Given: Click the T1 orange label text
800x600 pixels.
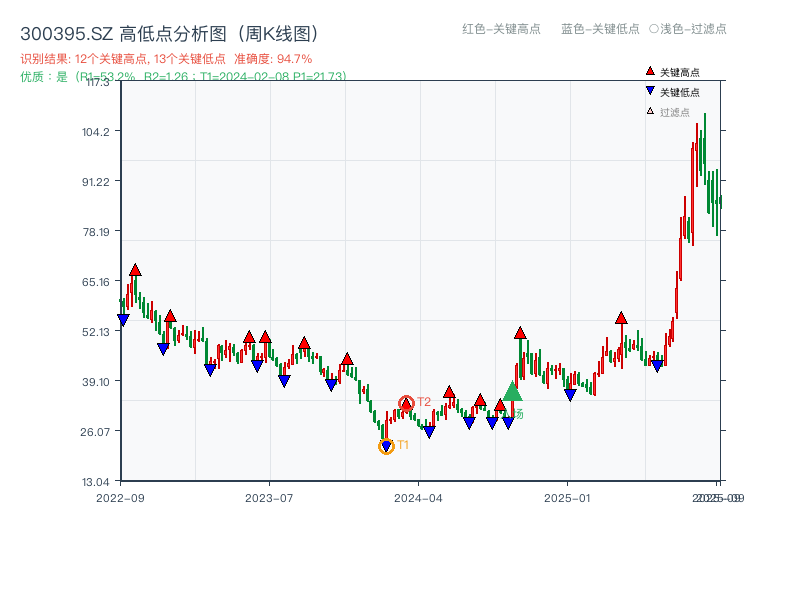Looking at the screenshot, I should pos(403,445).
